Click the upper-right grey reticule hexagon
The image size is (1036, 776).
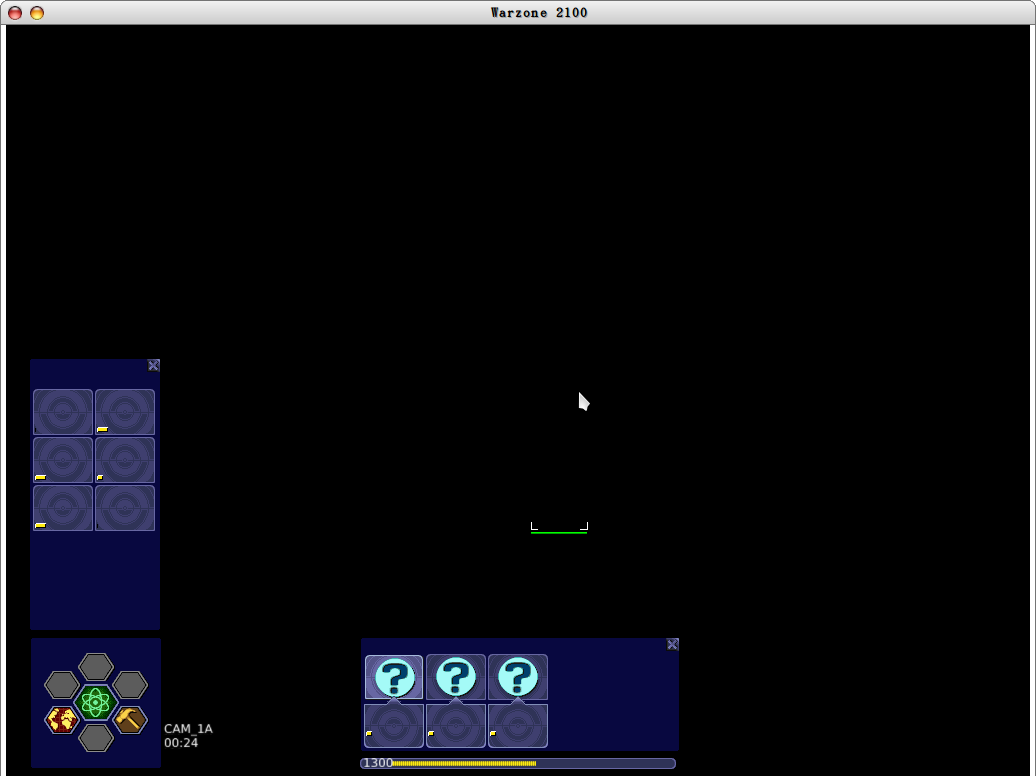pyautogui.click(x=130, y=685)
